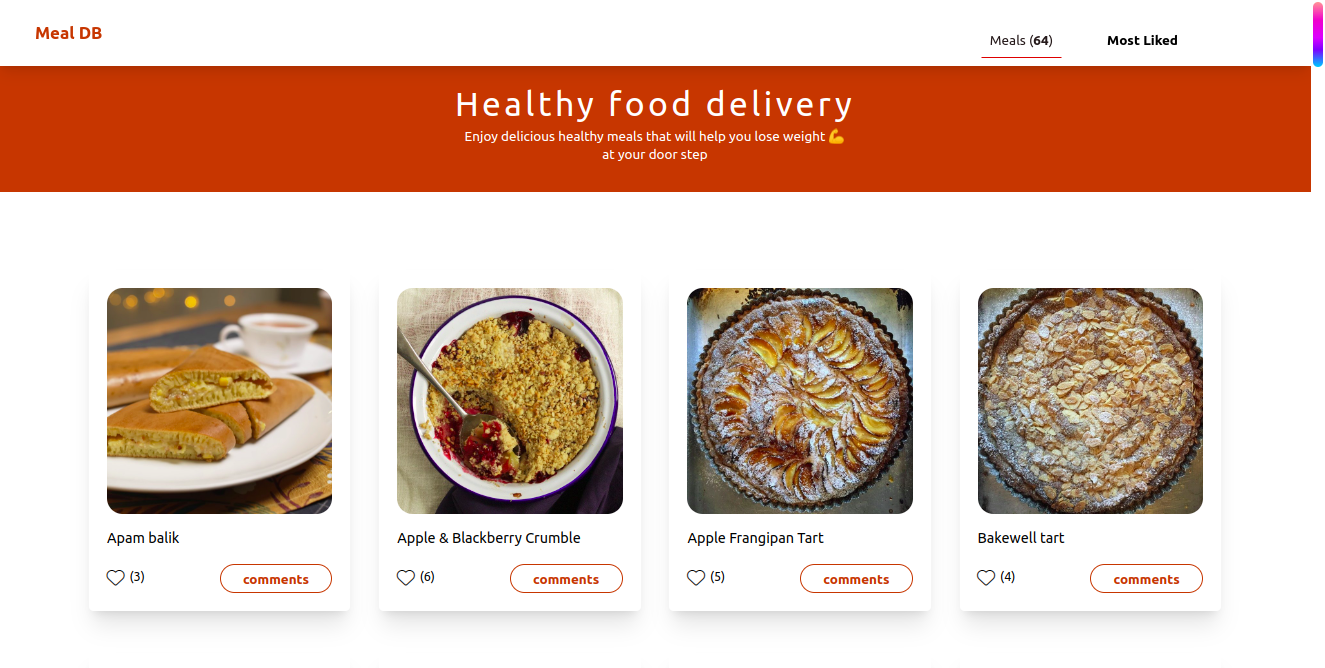Click the heart icon for Apple Frangipan Tart
This screenshot has width=1325, height=668.
[x=696, y=577]
